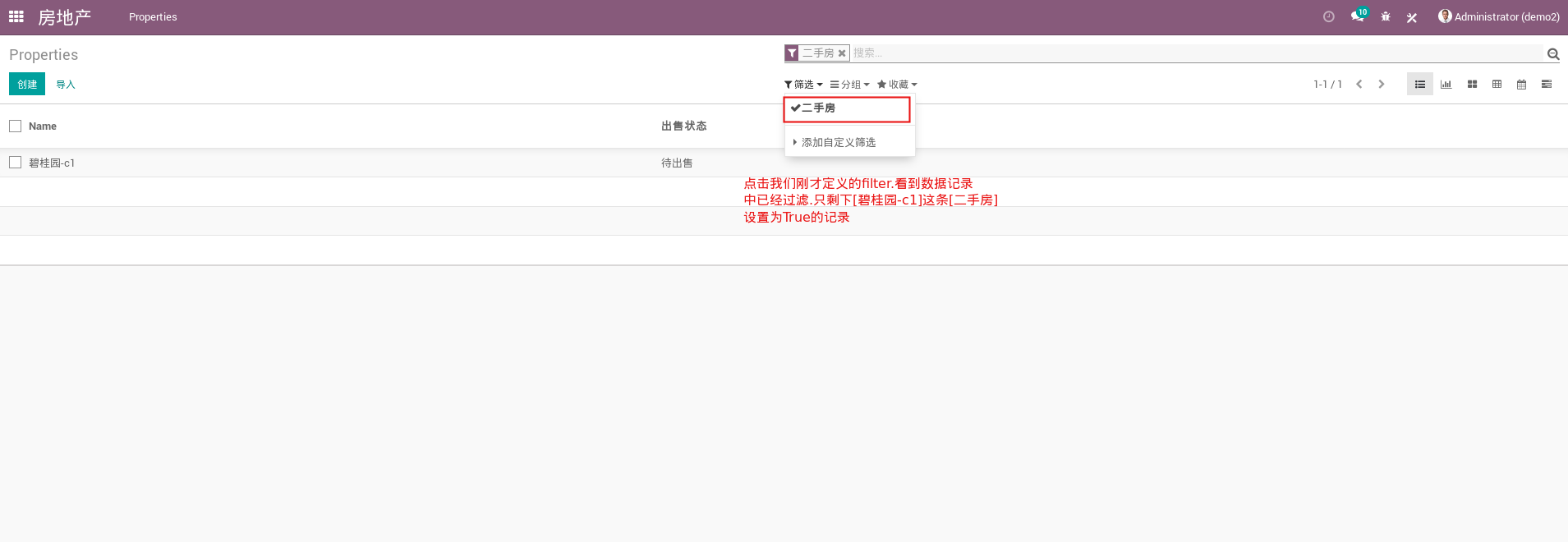
Task: Open the Properties menu in top bar
Action: pyautogui.click(x=153, y=17)
